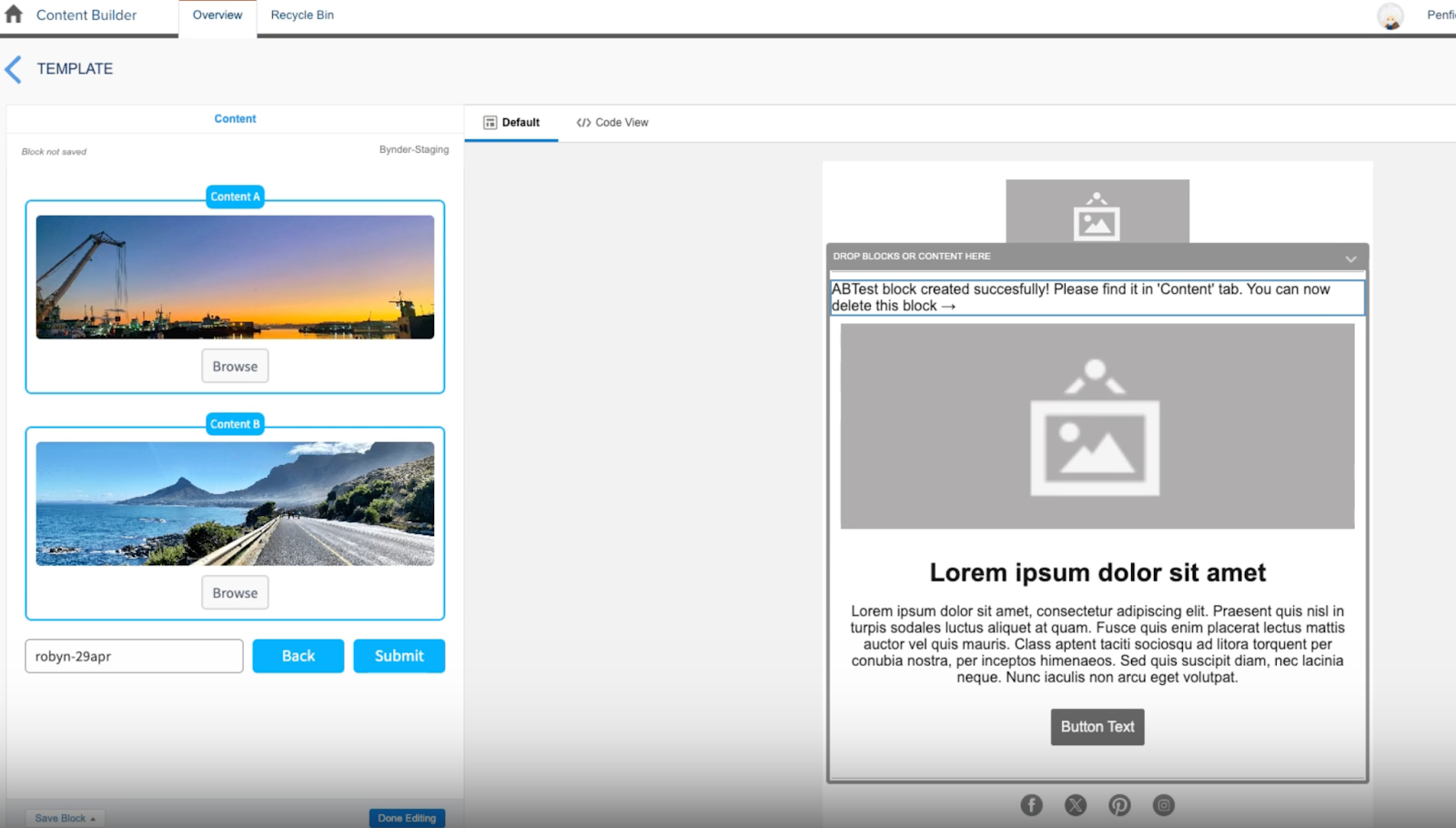
Task: Select the large image placeholder block
Action: click(x=1097, y=426)
